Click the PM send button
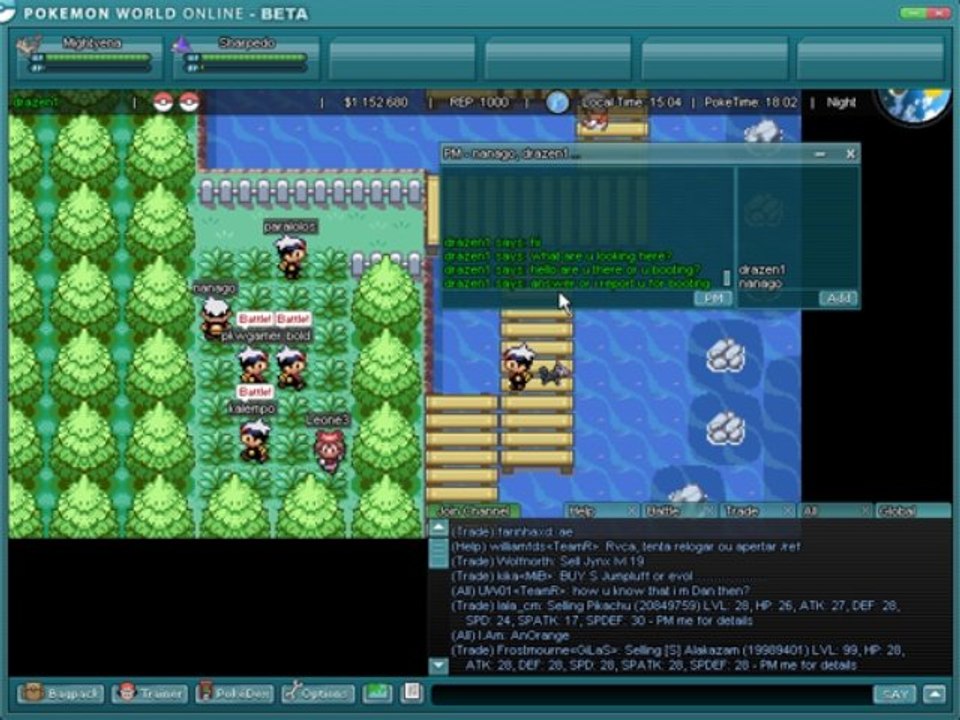The image size is (960, 720). tap(713, 298)
